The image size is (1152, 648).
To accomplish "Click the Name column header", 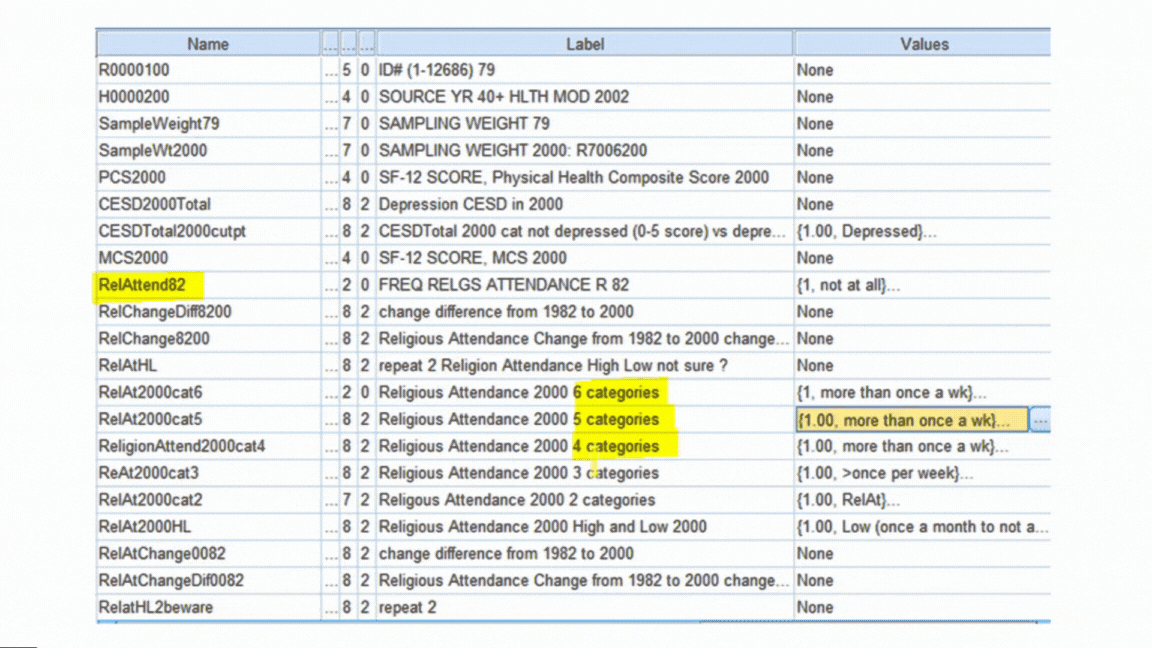I will tap(208, 44).
